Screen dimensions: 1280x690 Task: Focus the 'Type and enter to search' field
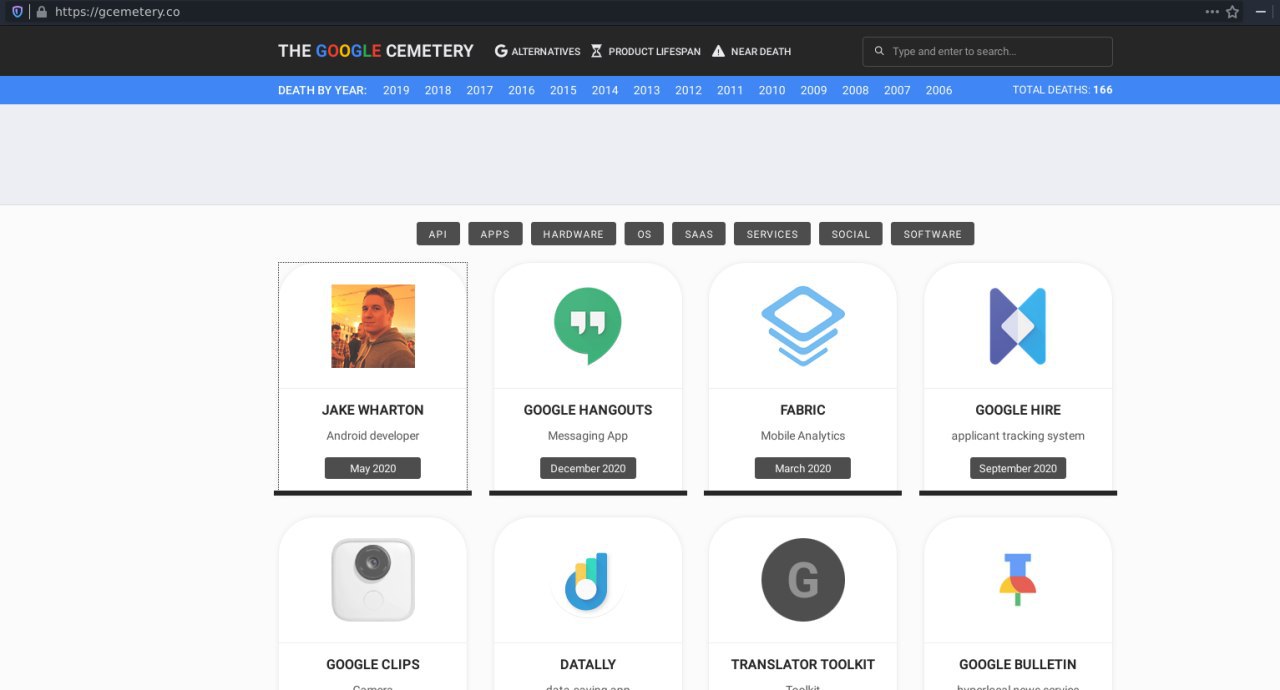987,51
